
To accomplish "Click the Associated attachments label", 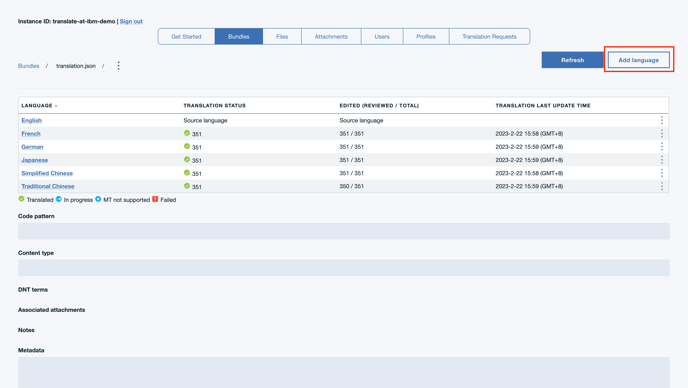I will pyautogui.click(x=51, y=310).
